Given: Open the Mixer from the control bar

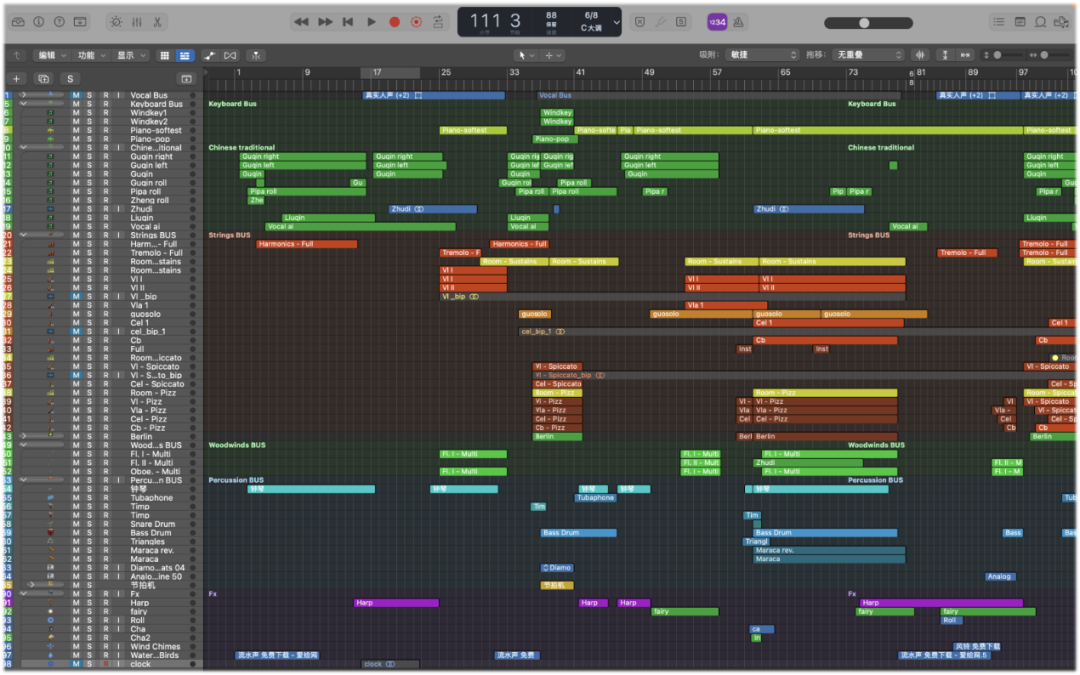Looking at the screenshot, I should click(137, 22).
